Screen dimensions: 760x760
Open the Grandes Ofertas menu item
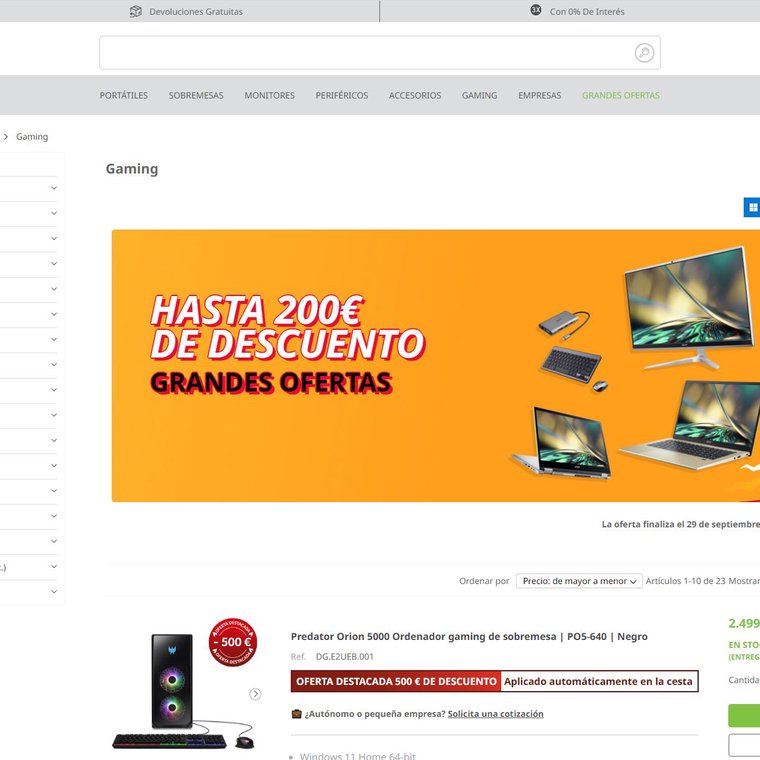pos(620,95)
